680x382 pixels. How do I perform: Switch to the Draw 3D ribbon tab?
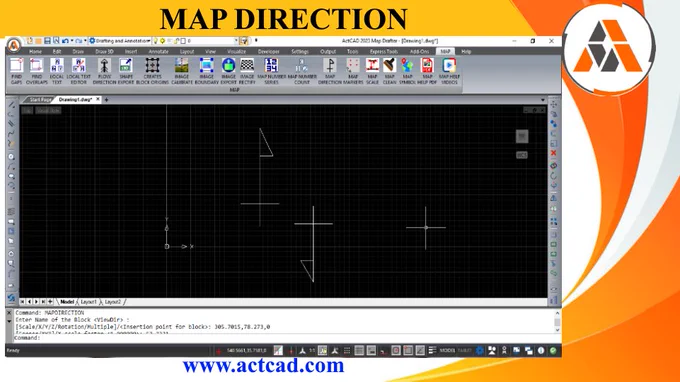click(104, 52)
